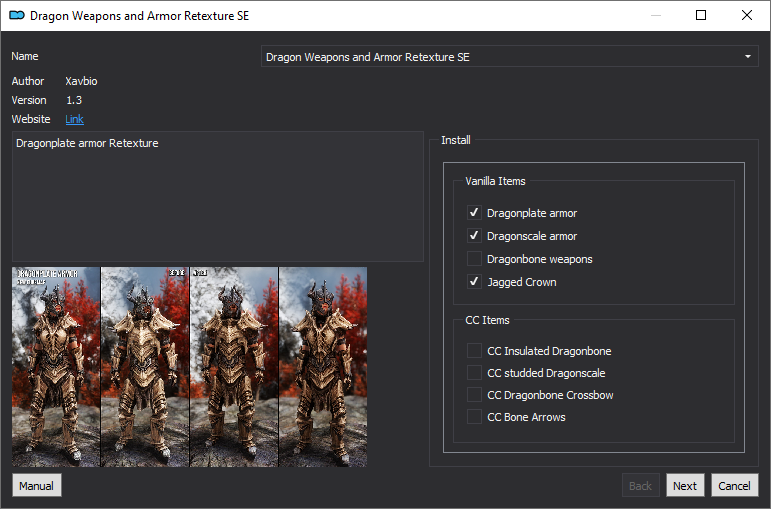Click the Dragonplate armor preview image
Screen dimensions: 771x509
tap(189, 367)
